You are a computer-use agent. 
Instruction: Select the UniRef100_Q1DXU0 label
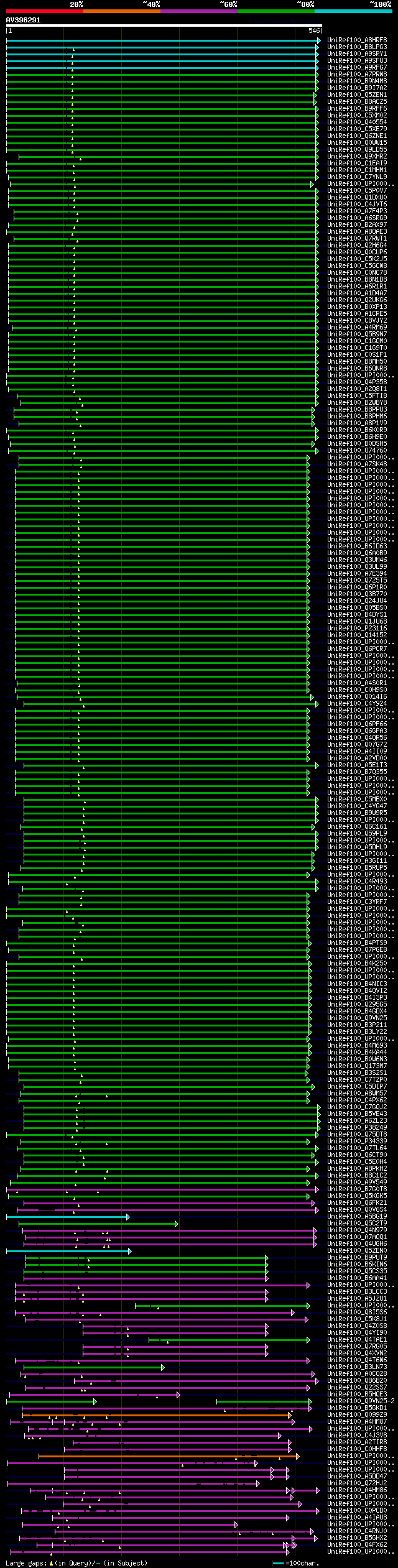coord(357,198)
